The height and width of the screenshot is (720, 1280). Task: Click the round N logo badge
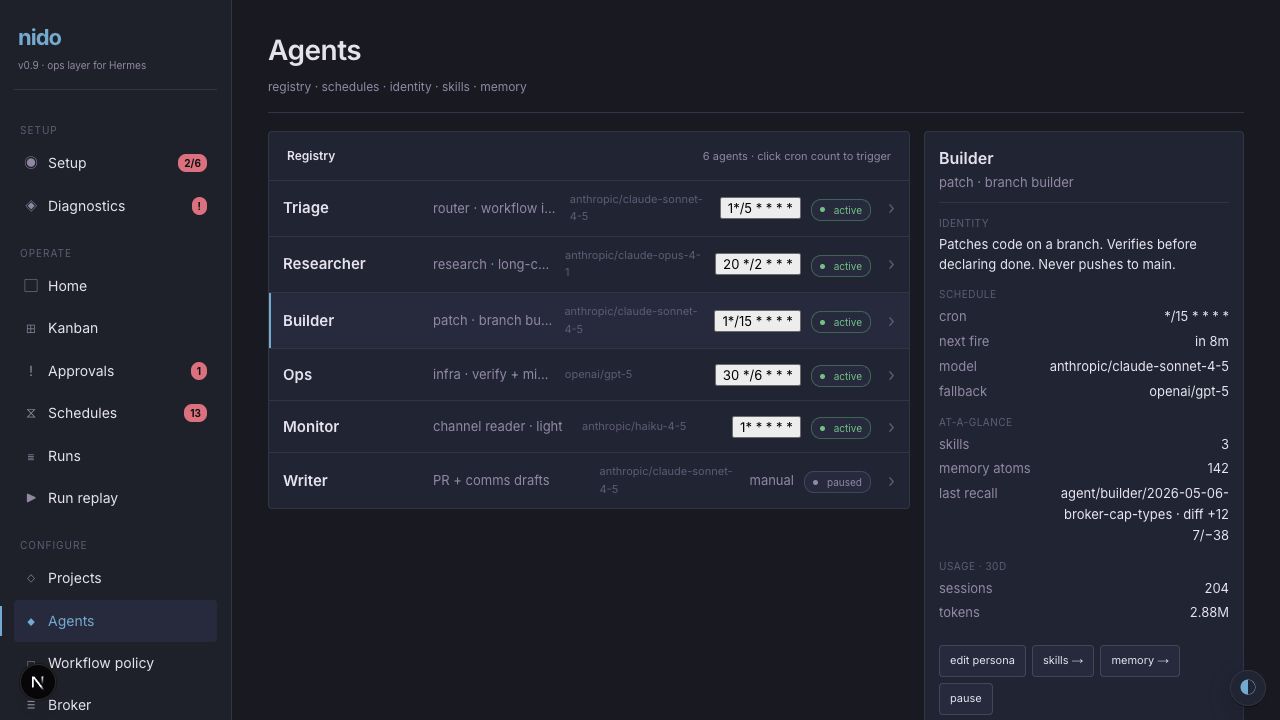click(x=38, y=682)
